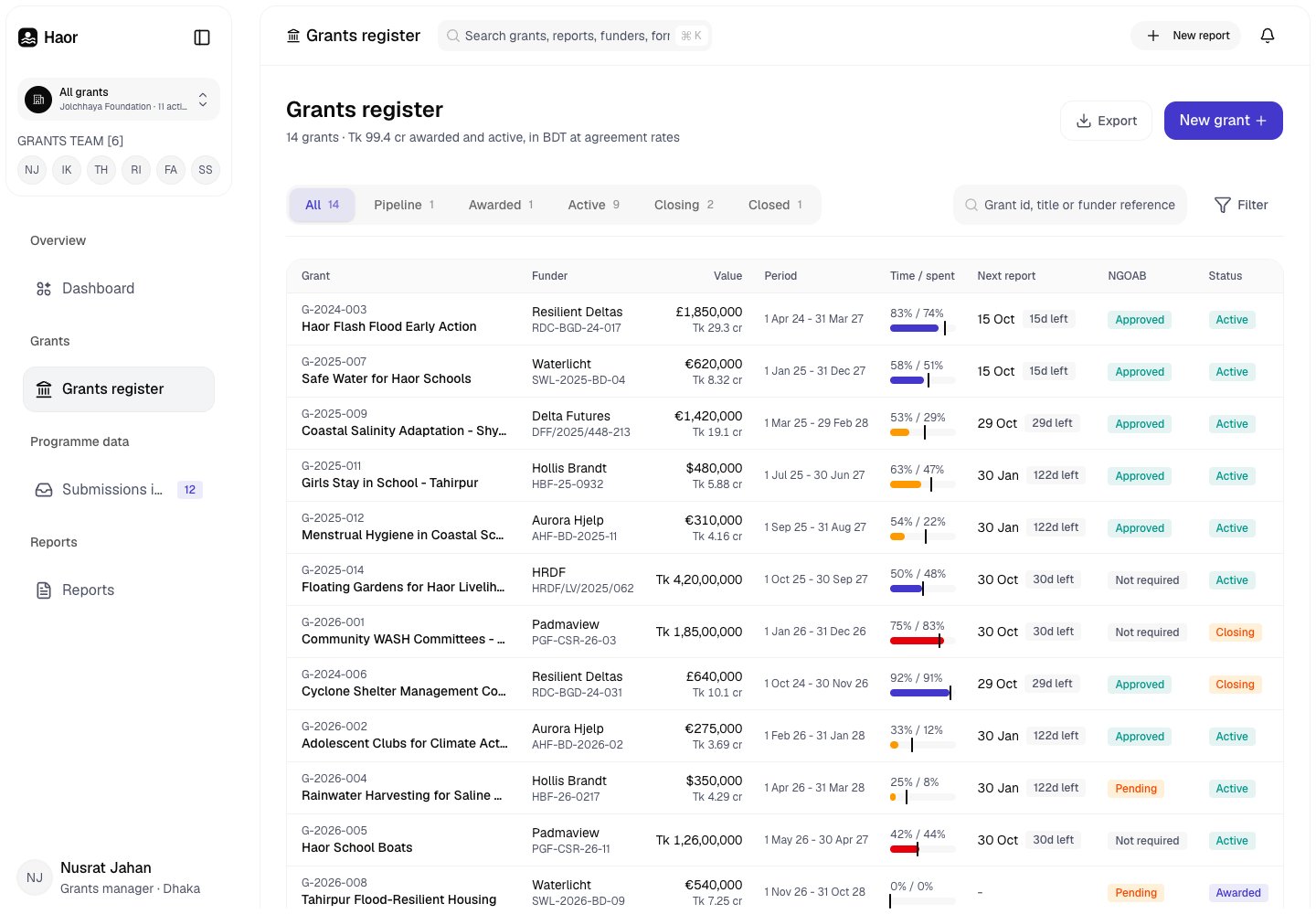Open Reports in the sidebar
The width and height of the screenshot is (1316, 914).
tap(119, 590)
